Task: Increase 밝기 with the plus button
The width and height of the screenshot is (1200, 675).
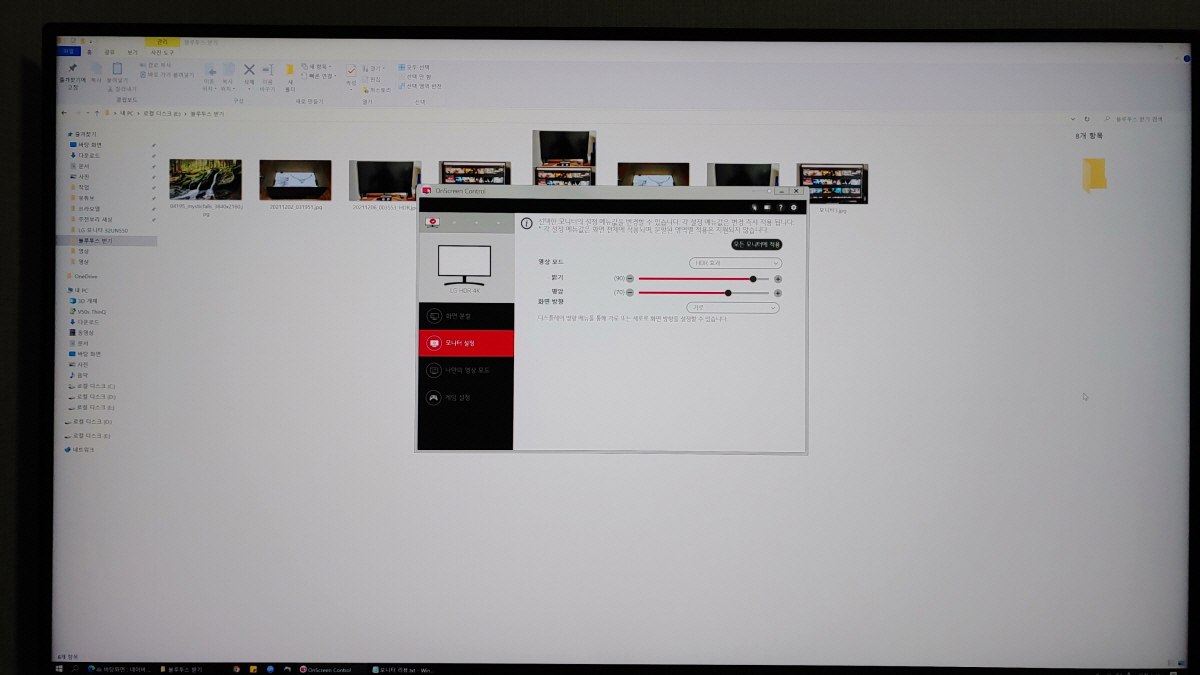Action: click(x=778, y=279)
